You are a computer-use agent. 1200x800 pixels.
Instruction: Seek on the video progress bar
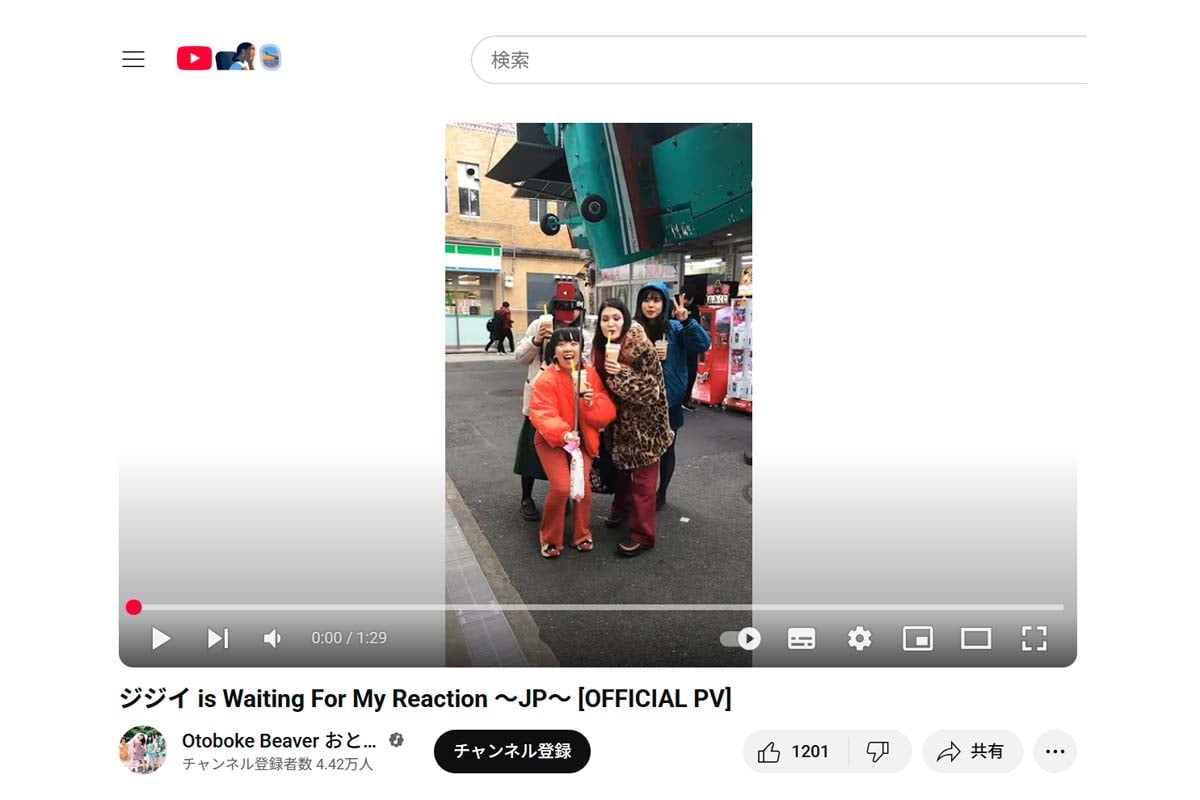coord(598,607)
